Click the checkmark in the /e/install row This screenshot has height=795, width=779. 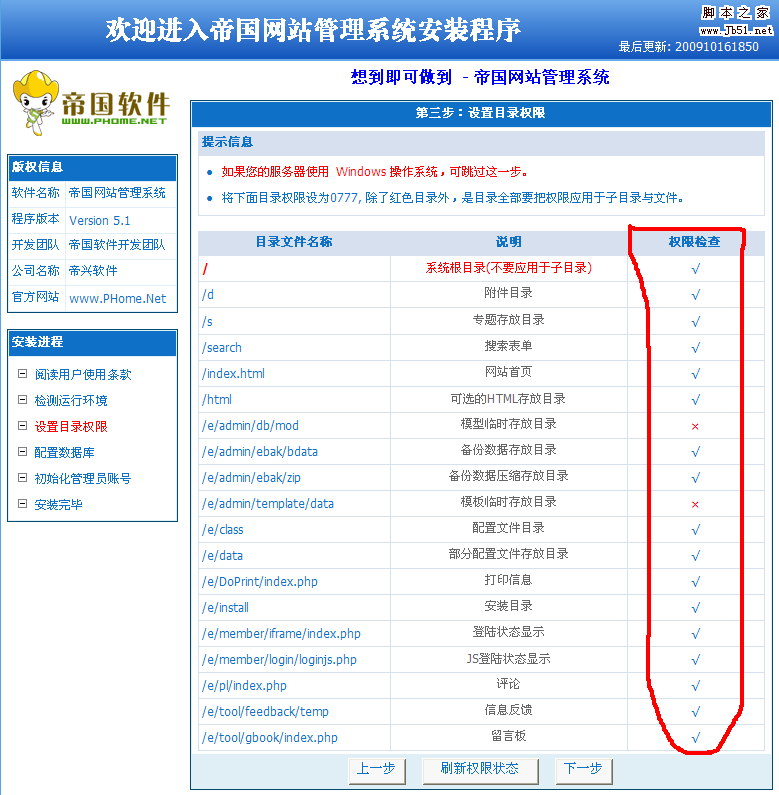point(696,607)
